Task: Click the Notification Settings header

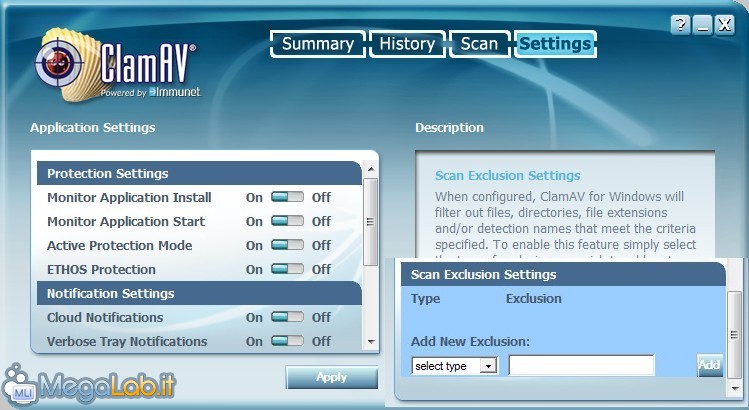Action: pyautogui.click(x=199, y=293)
